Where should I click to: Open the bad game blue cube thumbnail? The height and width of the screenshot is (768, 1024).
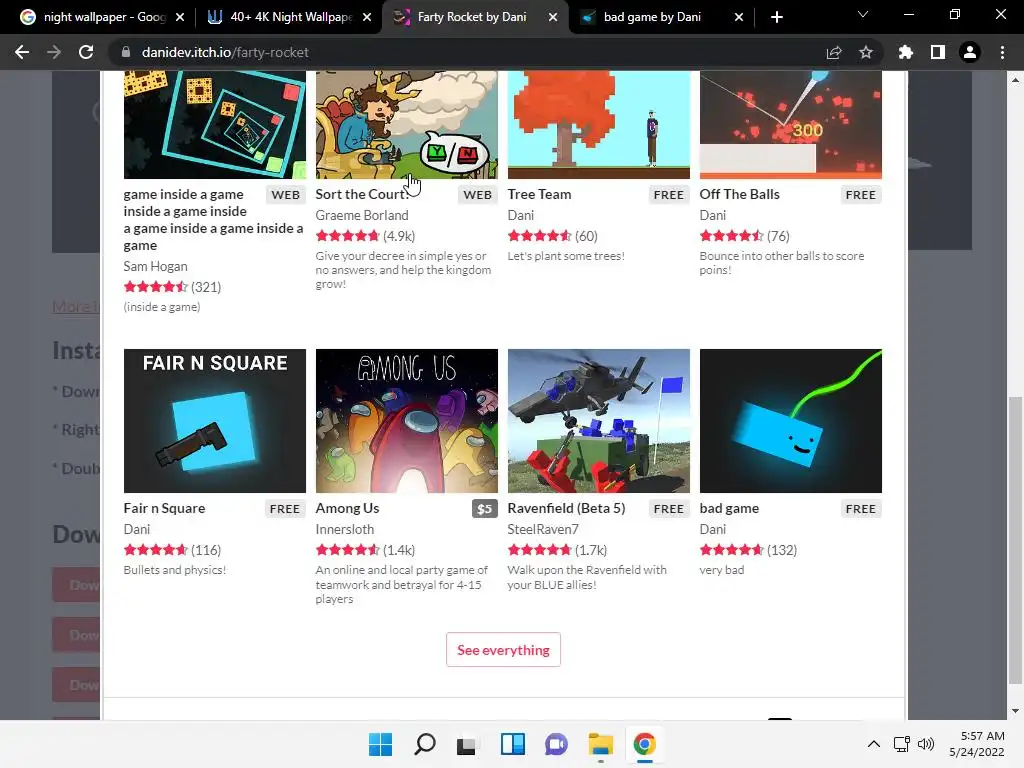[791, 421]
